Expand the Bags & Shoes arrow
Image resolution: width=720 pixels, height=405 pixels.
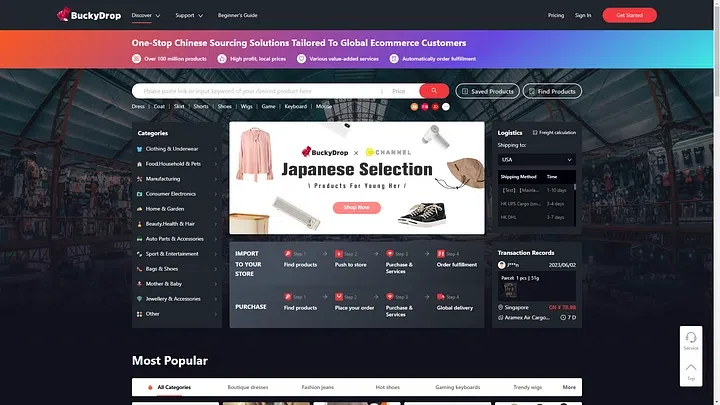(215, 269)
